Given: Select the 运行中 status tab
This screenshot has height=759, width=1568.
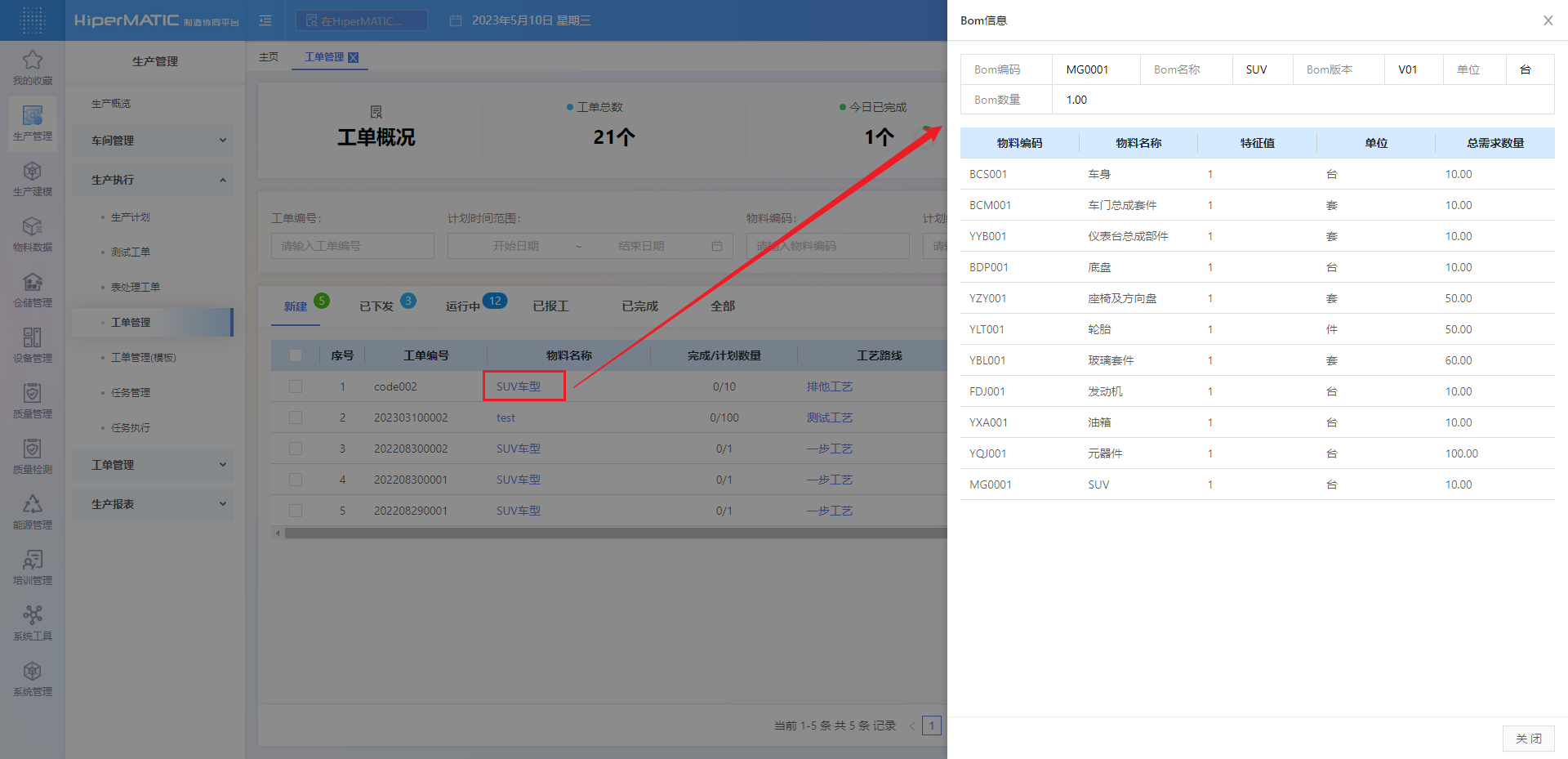Looking at the screenshot, I should 462,306.
